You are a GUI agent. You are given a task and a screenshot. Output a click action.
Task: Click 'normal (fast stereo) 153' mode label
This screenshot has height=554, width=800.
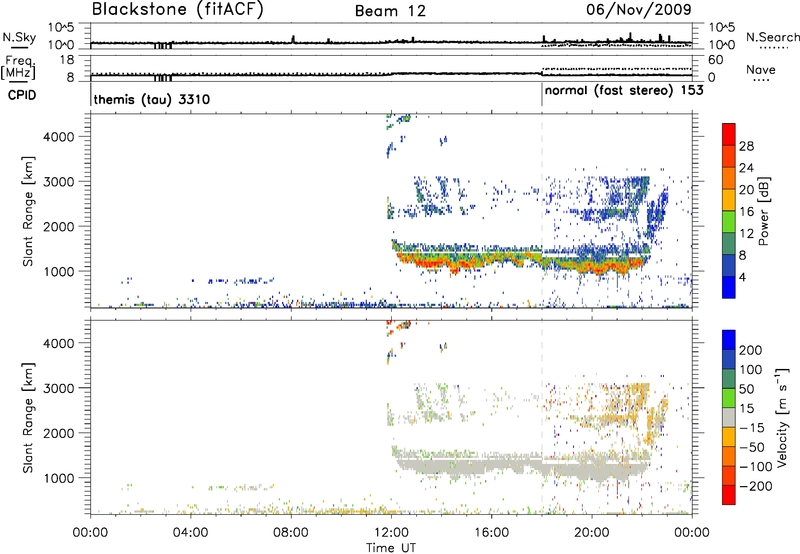pos(624,91)
